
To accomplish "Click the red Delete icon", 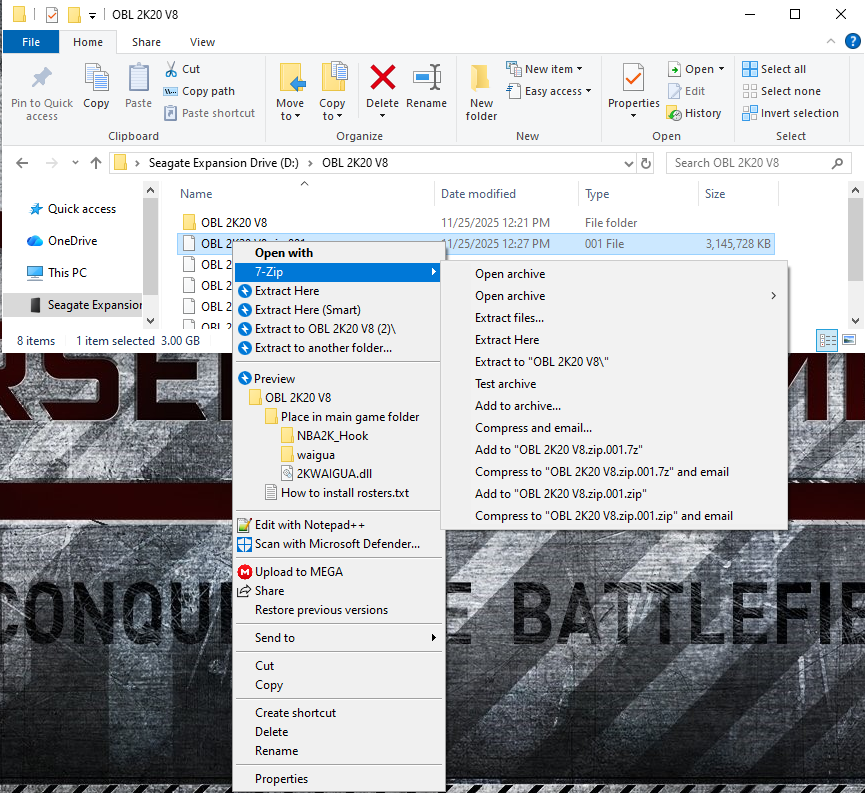I will click(x=382, y=77).
